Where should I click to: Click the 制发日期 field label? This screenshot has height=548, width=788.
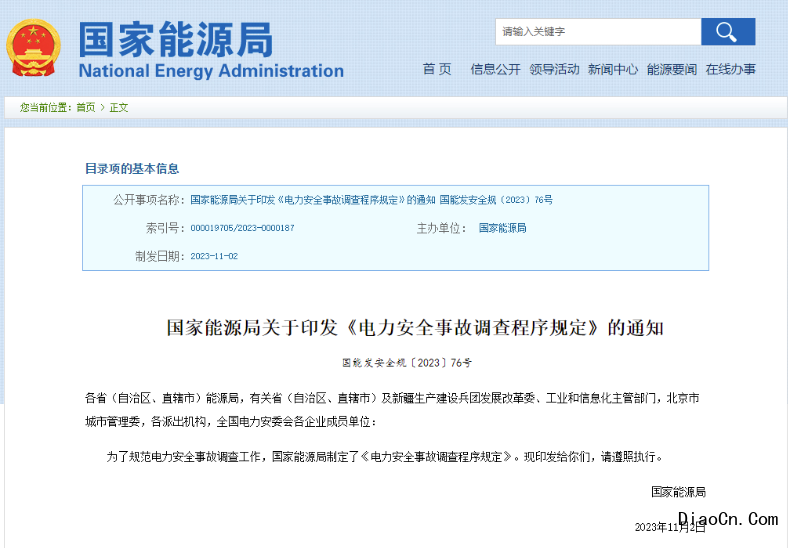coord(160,256)
